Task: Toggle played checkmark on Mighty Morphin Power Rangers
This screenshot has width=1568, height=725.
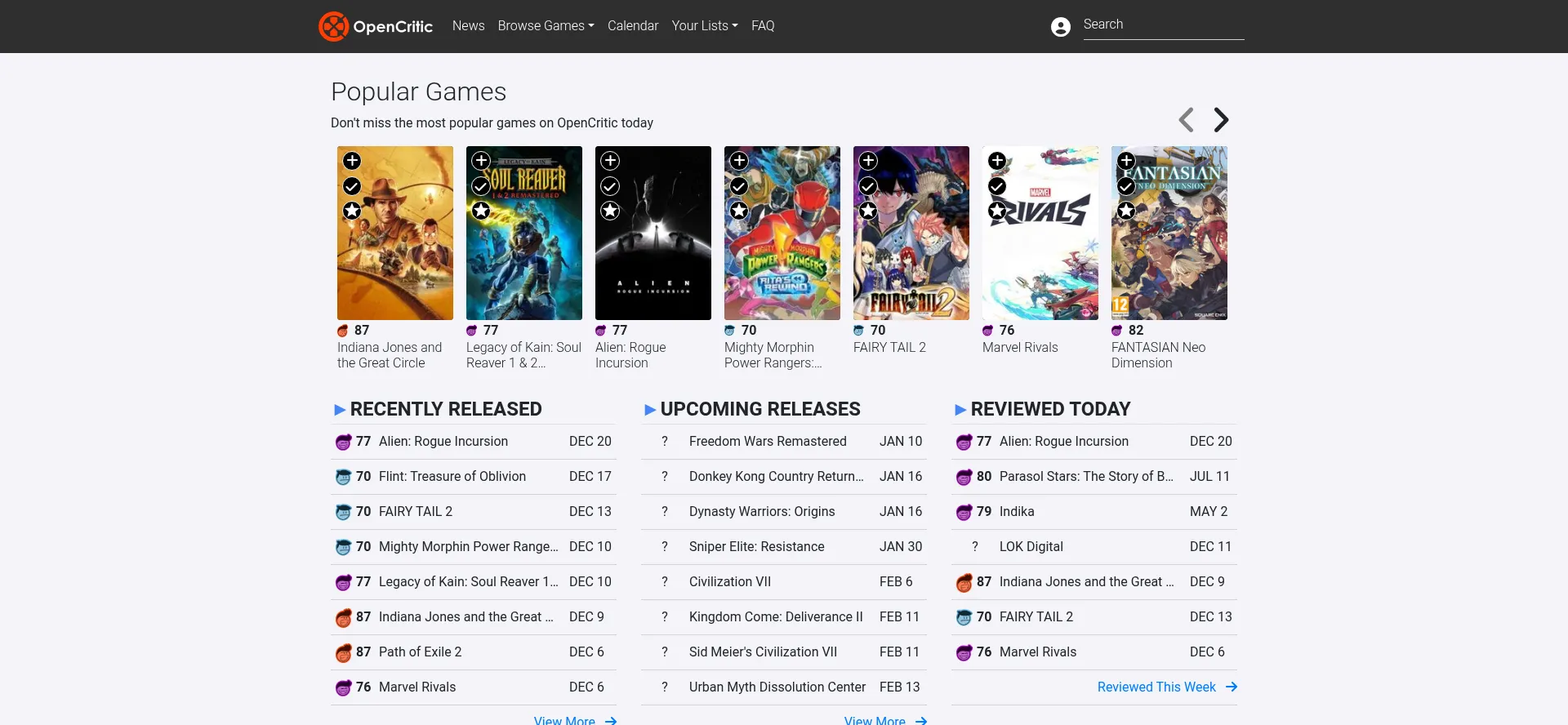Action: pos(739,186)
